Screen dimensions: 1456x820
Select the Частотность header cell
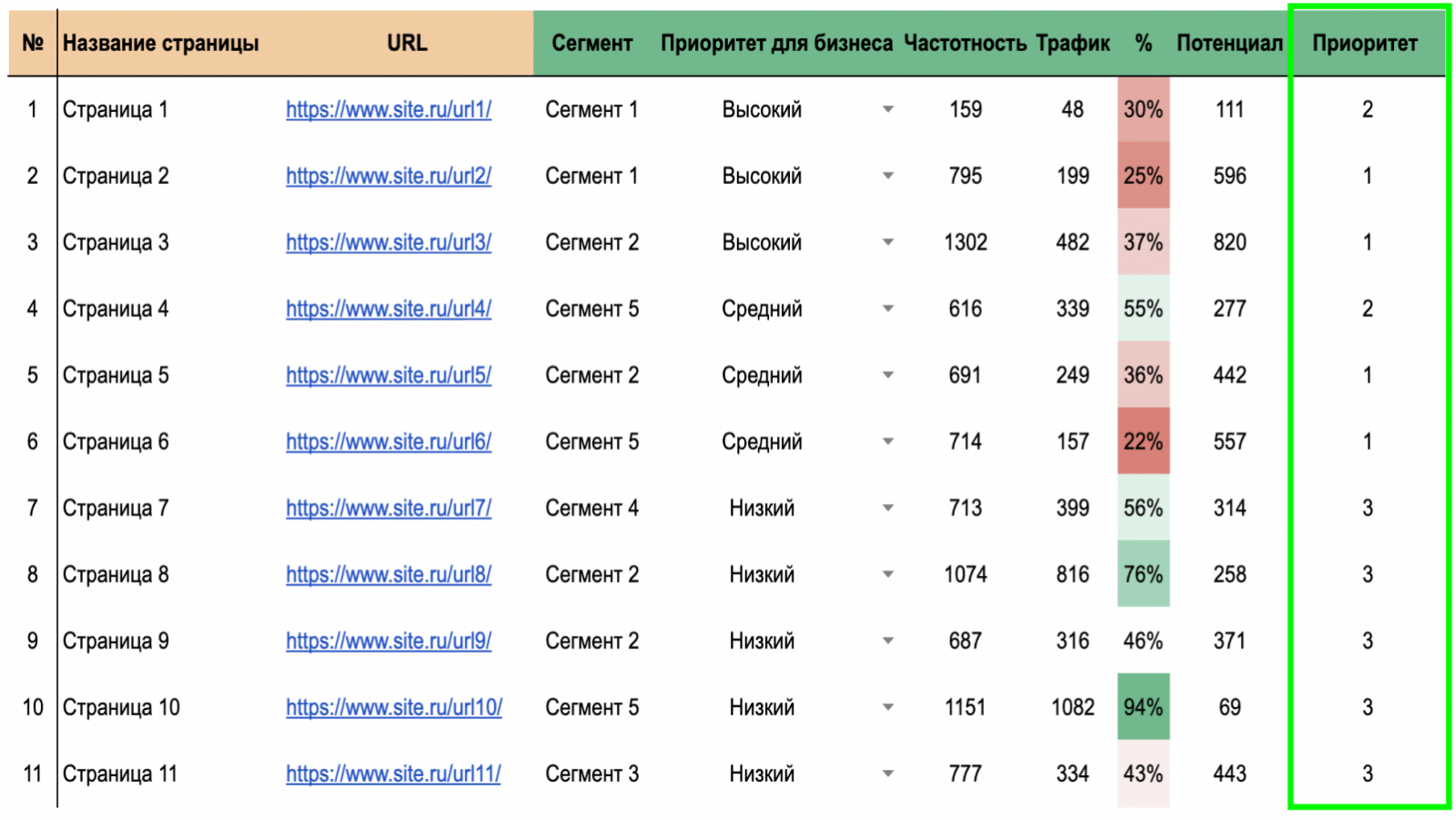(965, 44)
